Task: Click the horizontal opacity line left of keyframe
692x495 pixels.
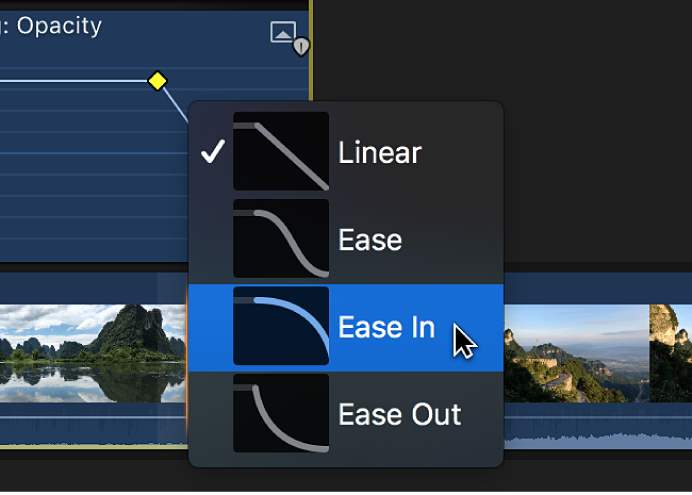Action: tap(70, 81)
